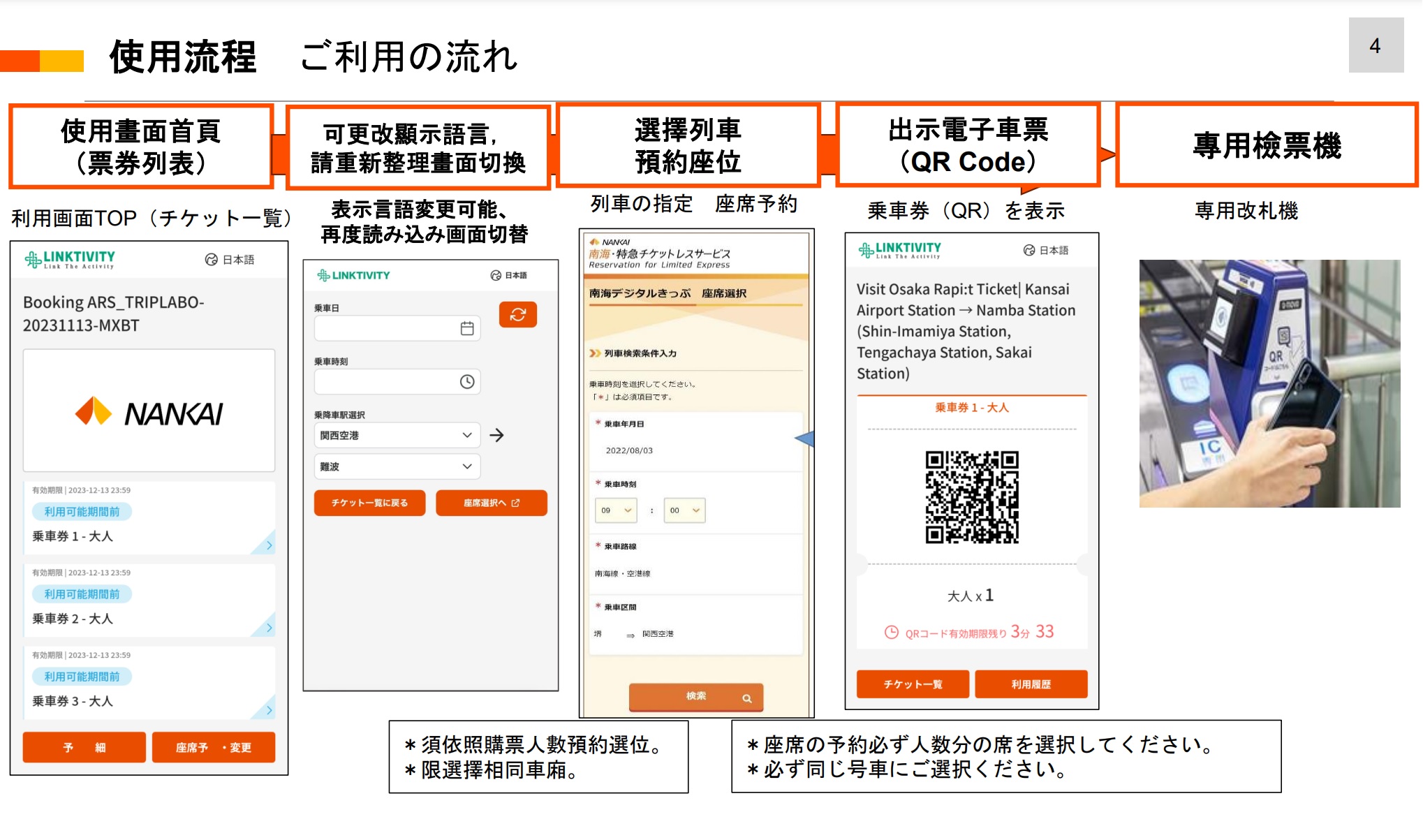Click the LINKTIVITY logo in language-change screen
This screenshot has height=840, width=1423.
click(x=353, y=275)
